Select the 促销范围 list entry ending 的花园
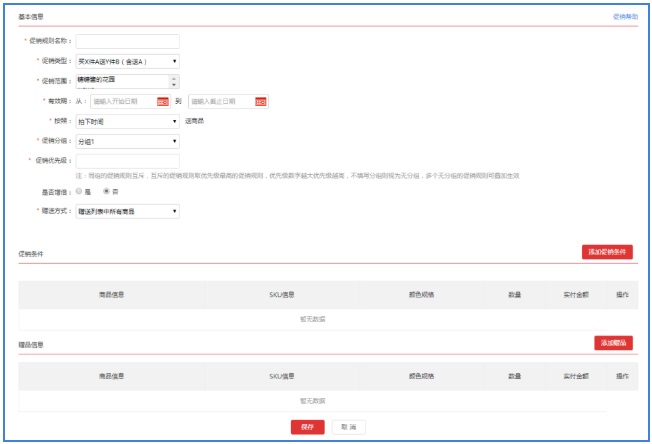652x444 pixels. tap(96, 79)
